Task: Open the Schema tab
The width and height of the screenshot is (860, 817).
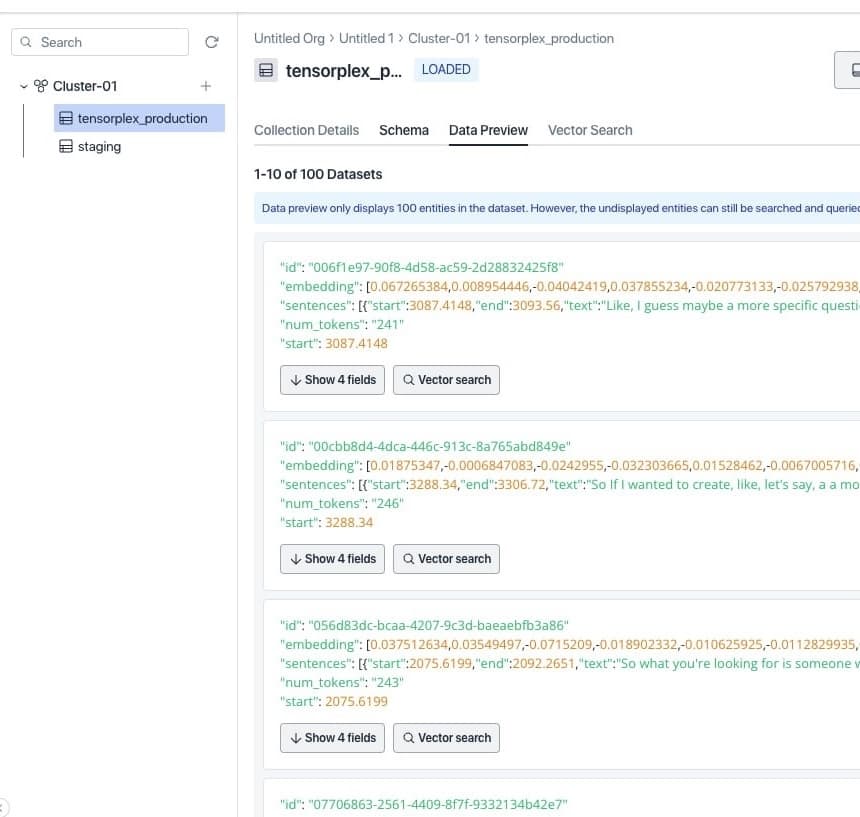Action: pyautogui.click(x=404, y=130)
